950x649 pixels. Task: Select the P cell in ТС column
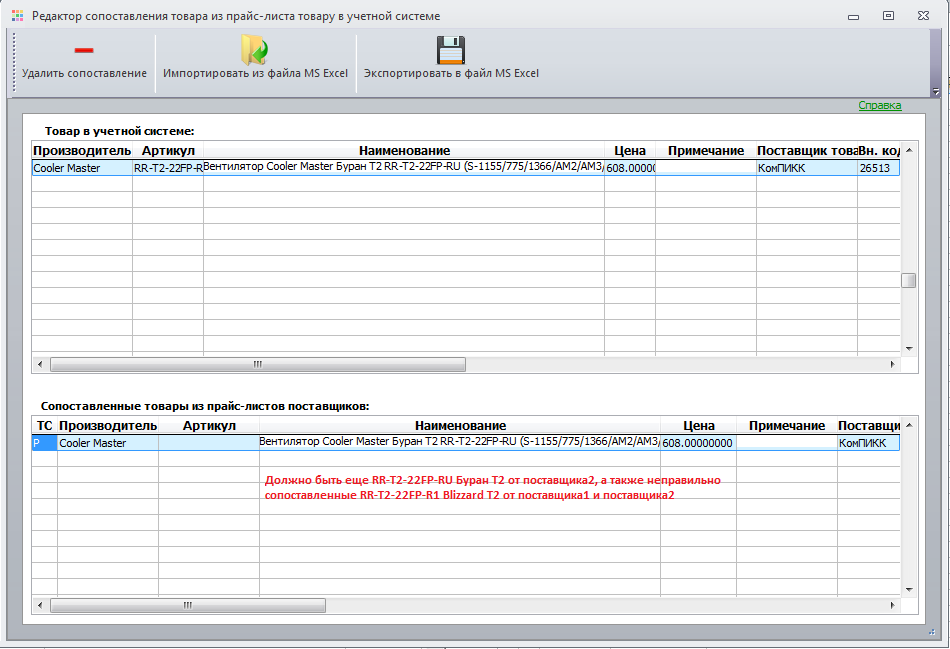coord(45,443)
